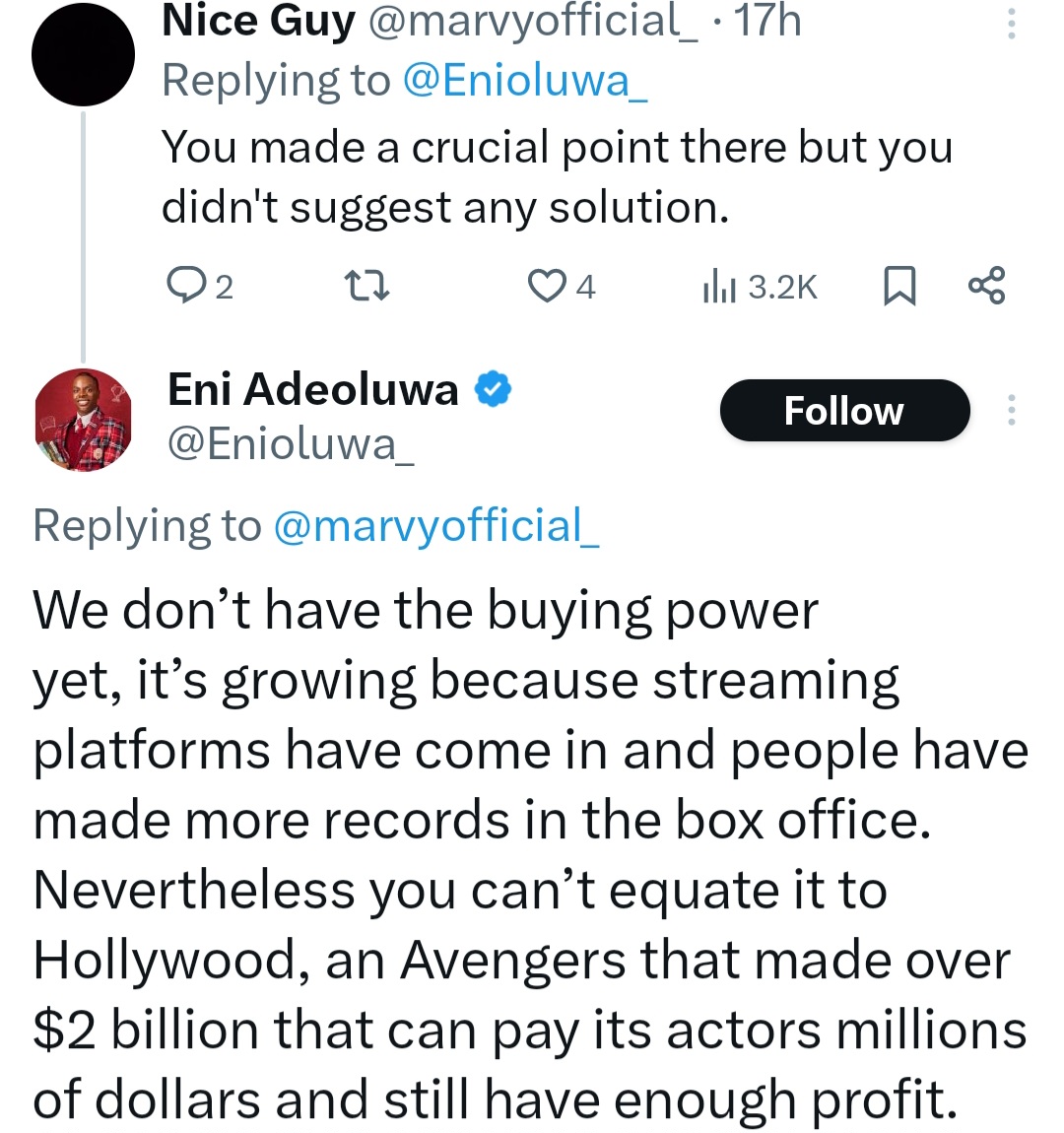Open more options menu on Nice Guy's tweet
The width and height of the screenshot is (1064, 1133).
[x=1011, y=24]
